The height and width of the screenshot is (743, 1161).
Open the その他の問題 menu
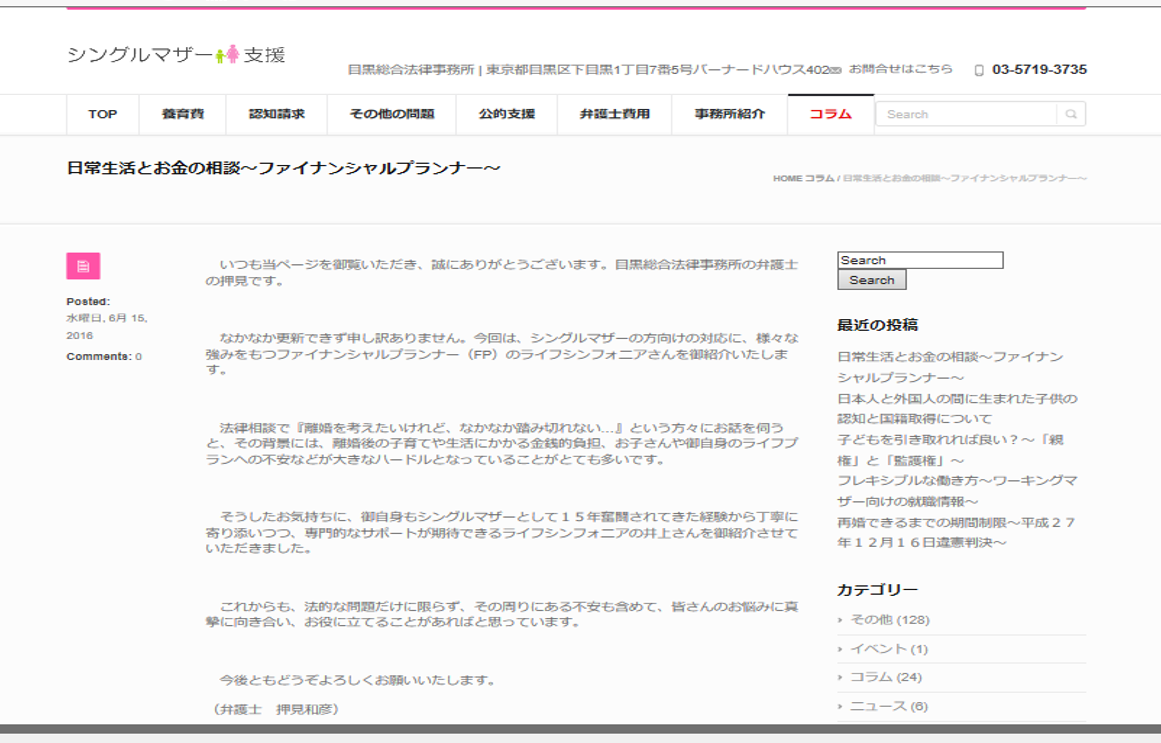coord(392,114)
